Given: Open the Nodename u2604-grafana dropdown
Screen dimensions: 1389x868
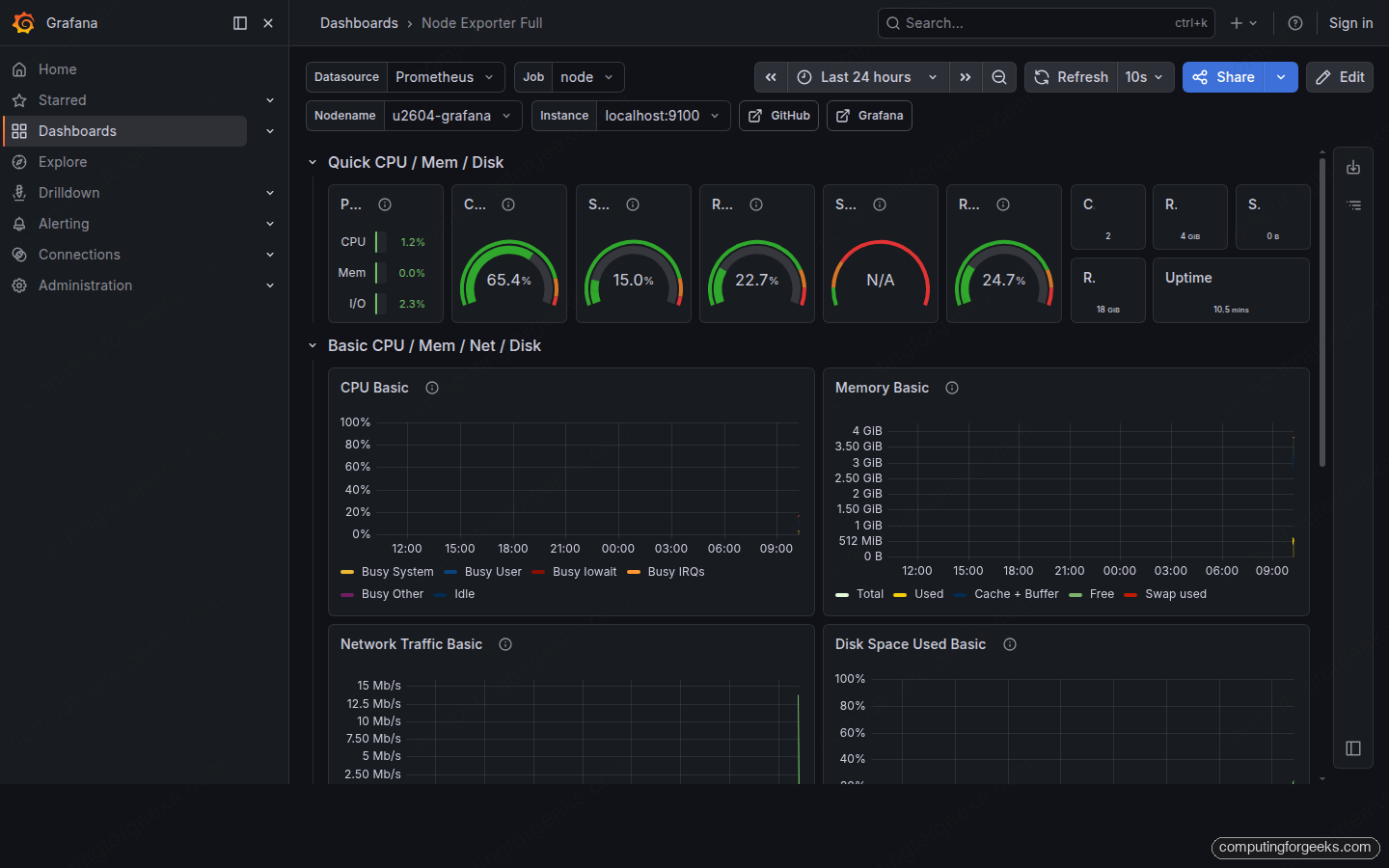Looking at the screenshot, I should coord(452,115).
